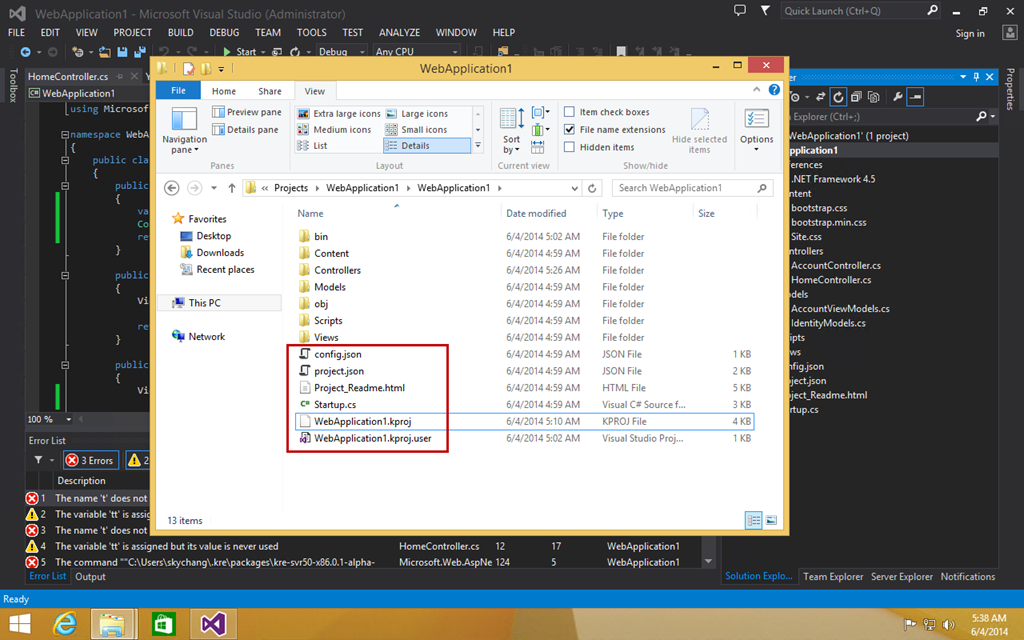Click the Visual Studio taskbar icon
This screenshot has width=1024, height=640.
213,624
